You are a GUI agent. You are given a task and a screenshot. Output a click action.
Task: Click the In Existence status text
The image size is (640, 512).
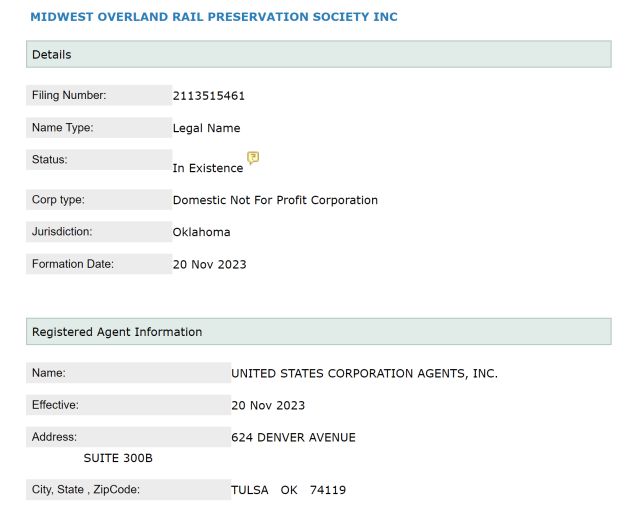(x=208, y=168)
